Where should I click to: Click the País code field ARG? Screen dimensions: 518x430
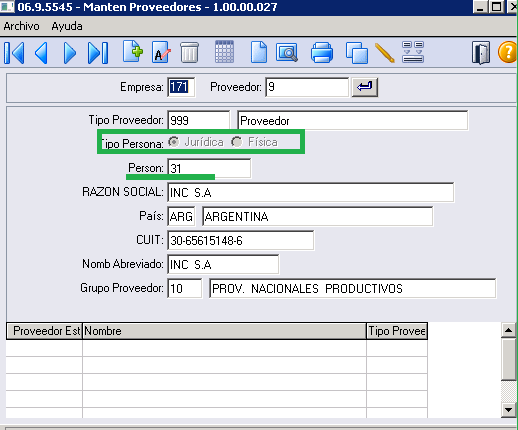click(181, 216)
